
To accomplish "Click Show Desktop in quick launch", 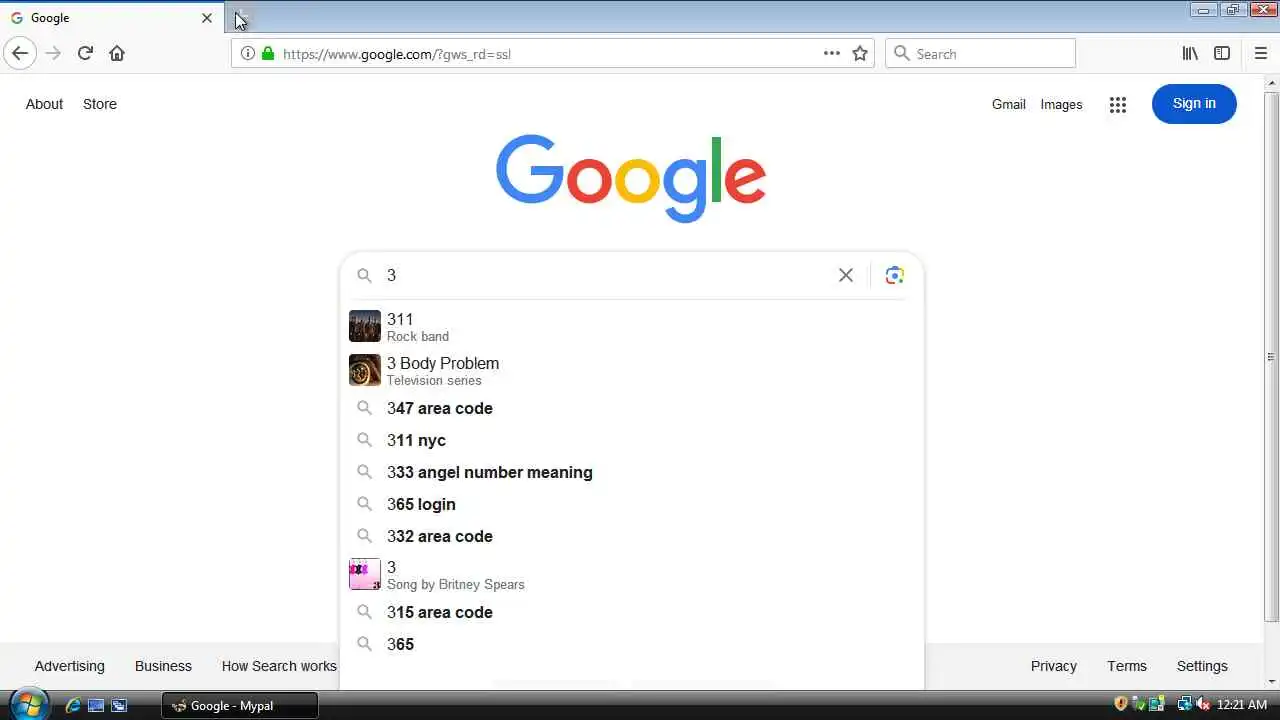I will click(96, 705).
